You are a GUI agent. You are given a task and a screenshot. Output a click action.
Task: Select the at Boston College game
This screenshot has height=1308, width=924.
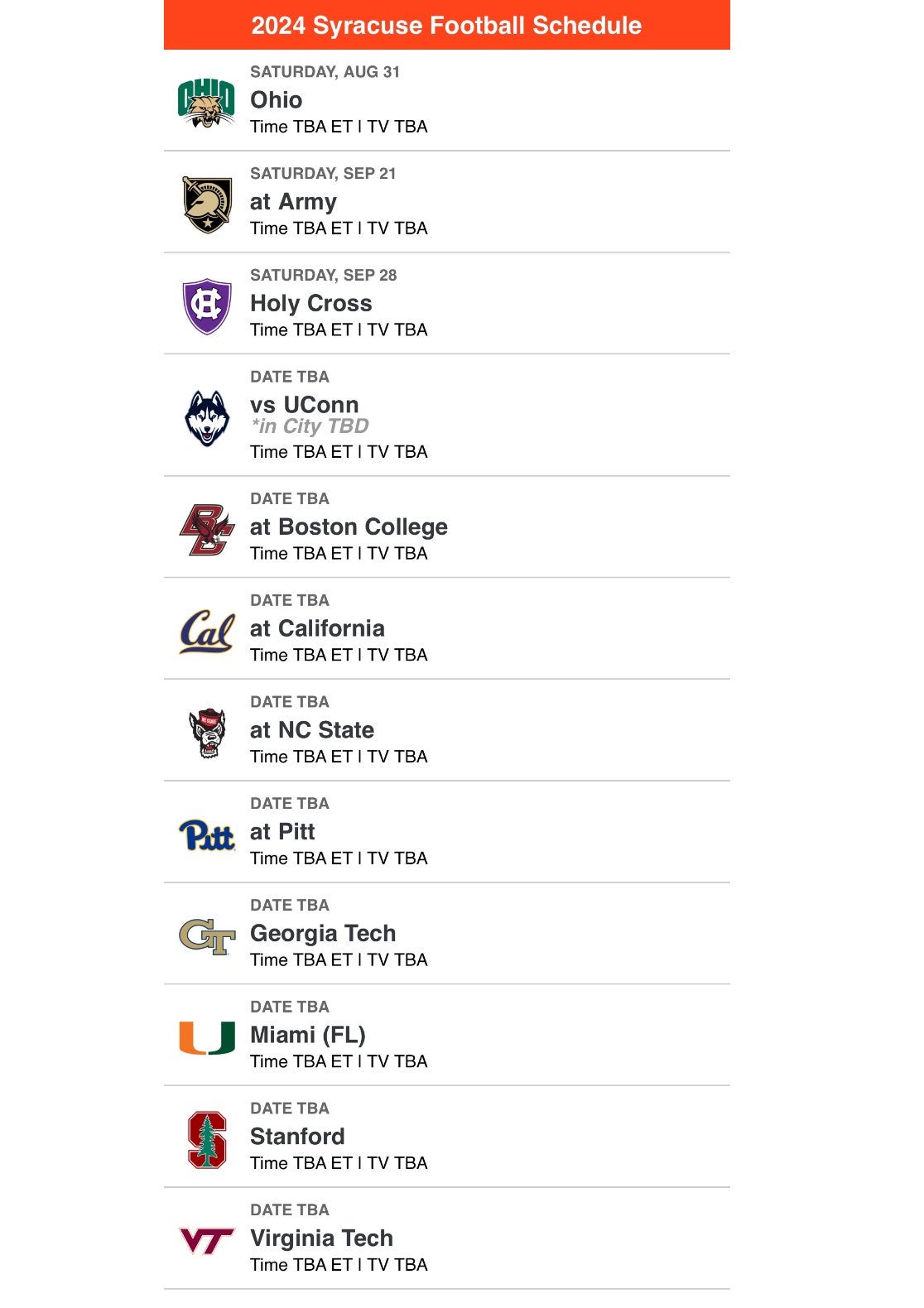point(349,527)
